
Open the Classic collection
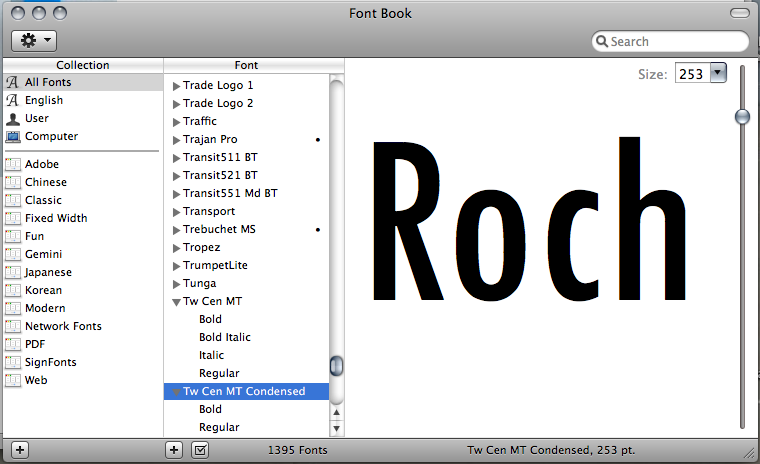tap(83, 200)
